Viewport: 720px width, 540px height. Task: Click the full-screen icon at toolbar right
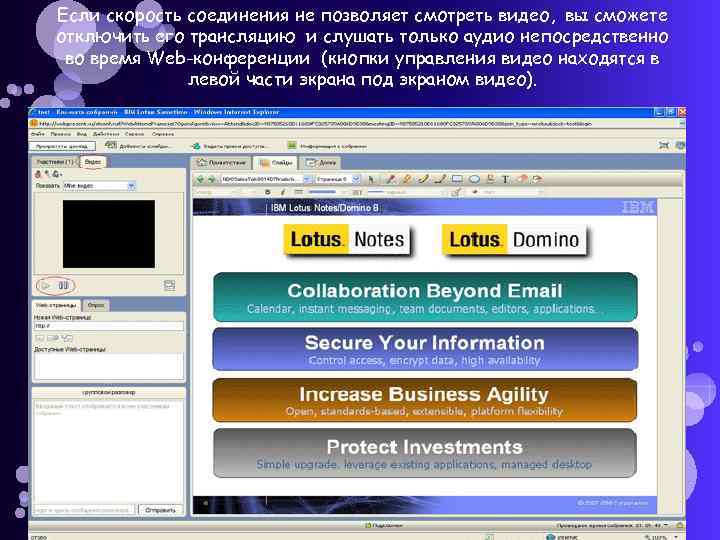pos(664,146)
